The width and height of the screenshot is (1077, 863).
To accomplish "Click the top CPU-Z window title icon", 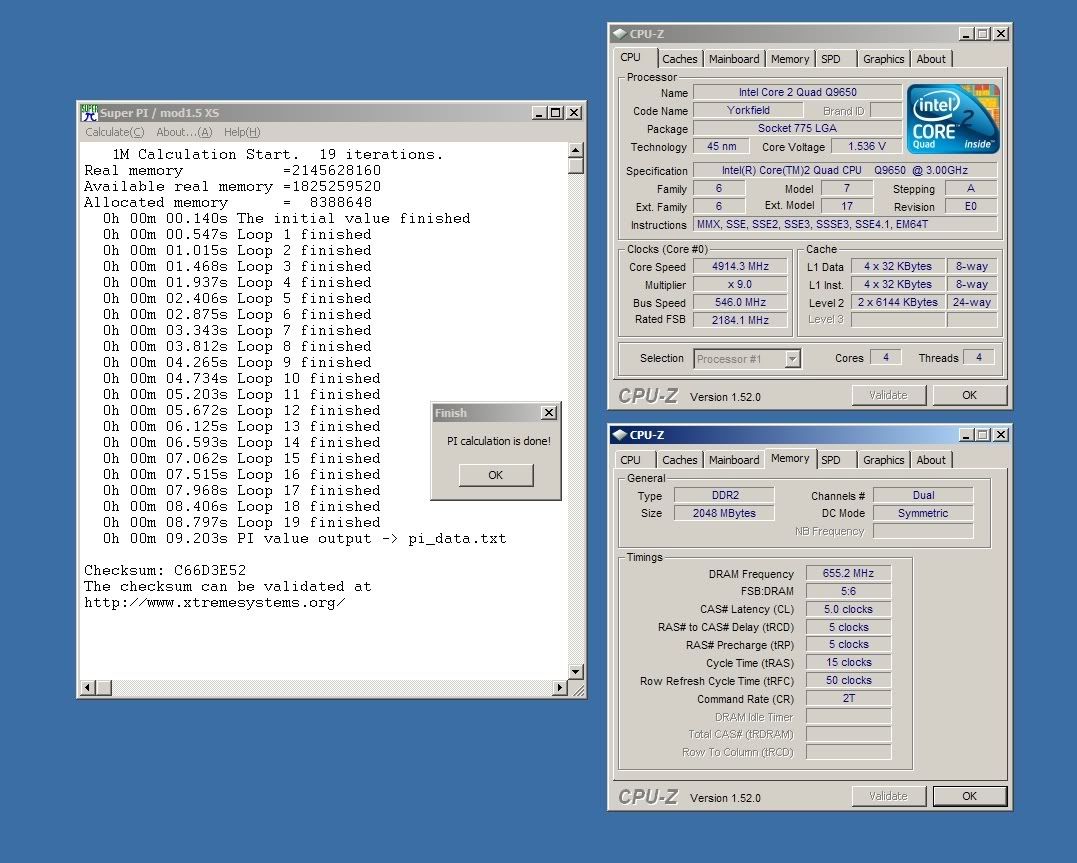I will coord(620,34).
